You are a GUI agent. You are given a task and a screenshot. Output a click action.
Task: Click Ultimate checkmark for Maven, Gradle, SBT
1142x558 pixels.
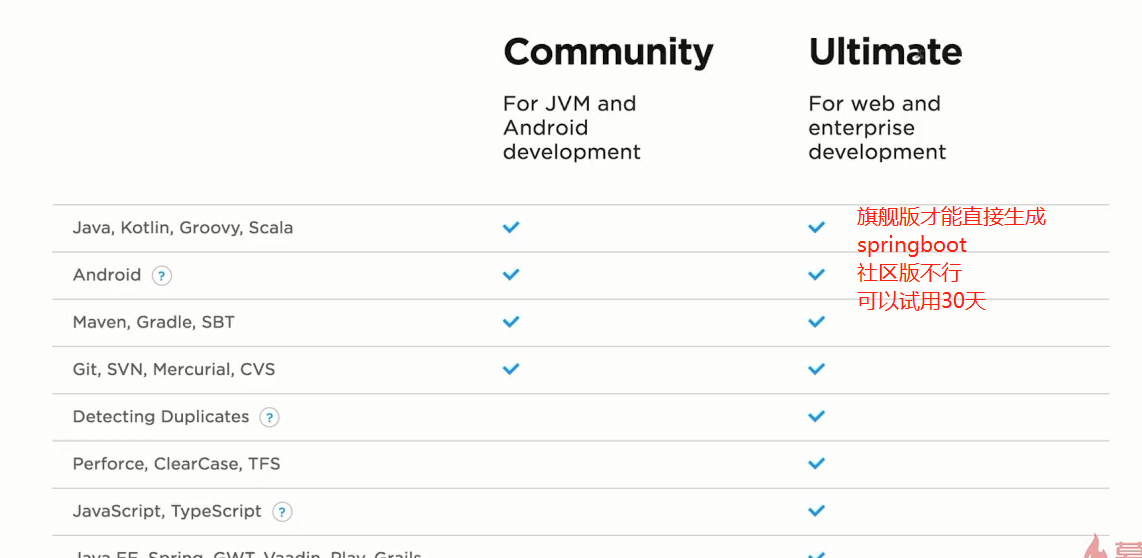816,321
